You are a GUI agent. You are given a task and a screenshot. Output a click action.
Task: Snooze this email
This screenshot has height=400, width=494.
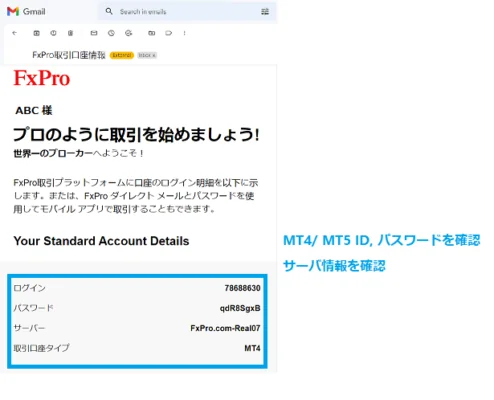[x=111, y=33]
